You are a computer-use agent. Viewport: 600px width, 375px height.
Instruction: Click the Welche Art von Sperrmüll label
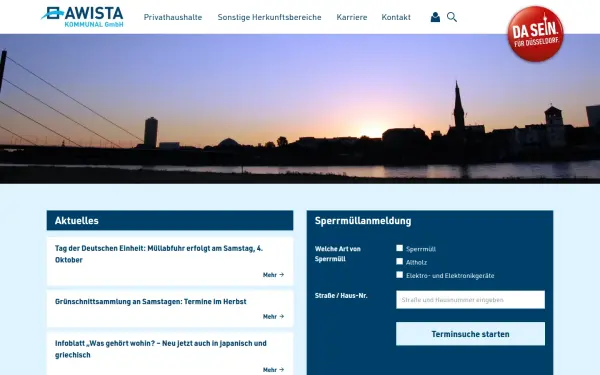[338, 254]
